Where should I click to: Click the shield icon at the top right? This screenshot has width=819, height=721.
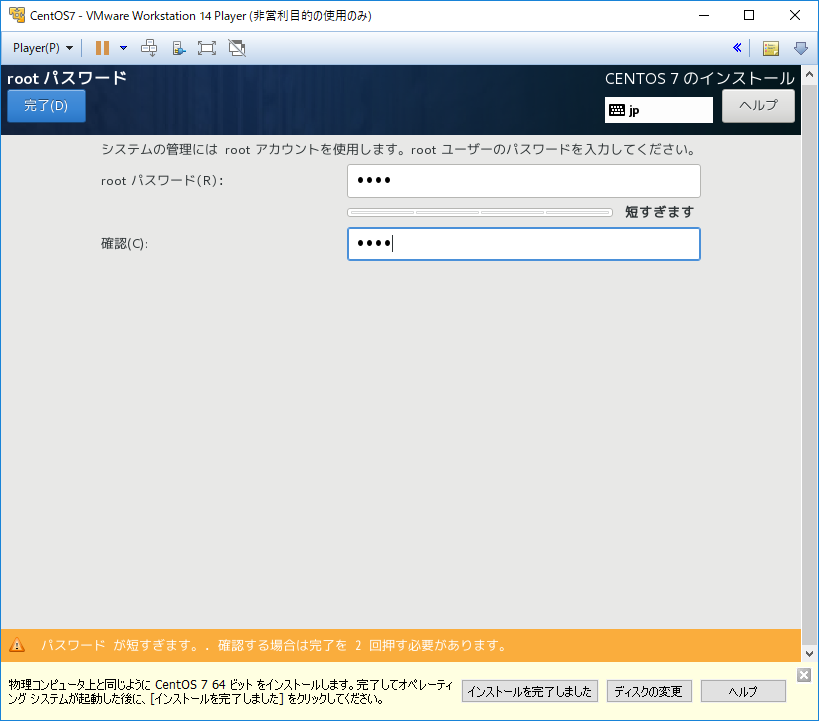800,47
